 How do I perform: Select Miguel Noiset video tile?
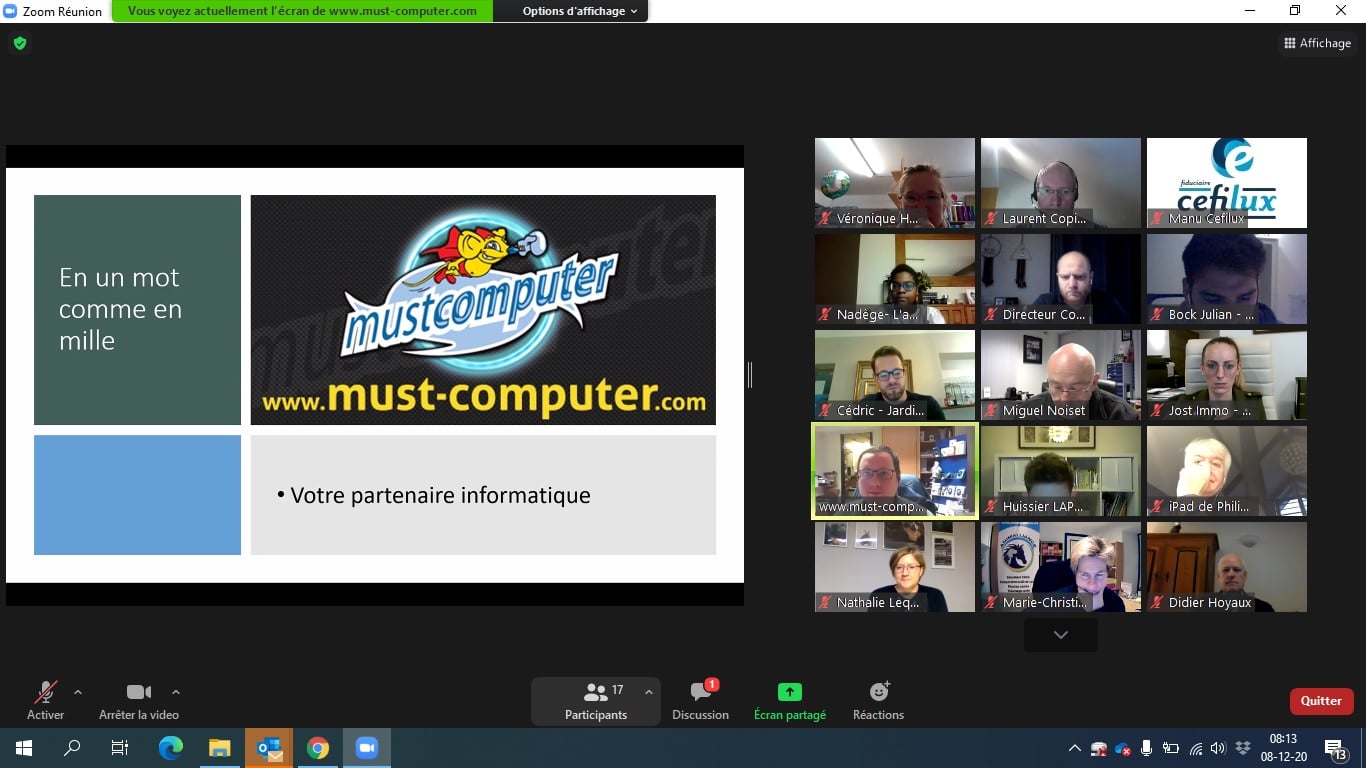pyautogui.click(x=1061, y=375)
